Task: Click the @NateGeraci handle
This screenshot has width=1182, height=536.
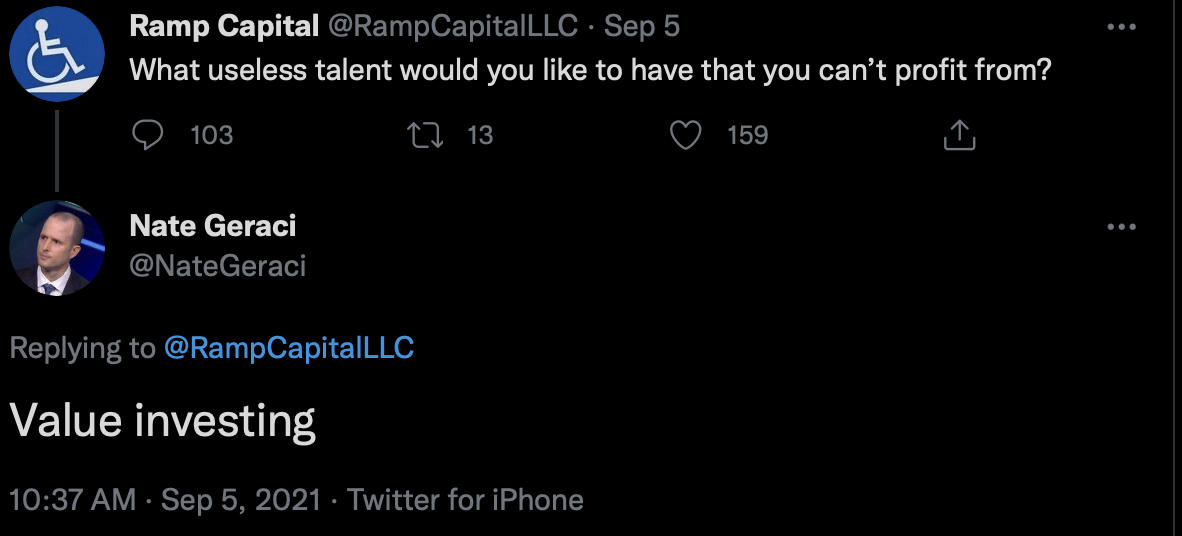Action: click(218, 265)
